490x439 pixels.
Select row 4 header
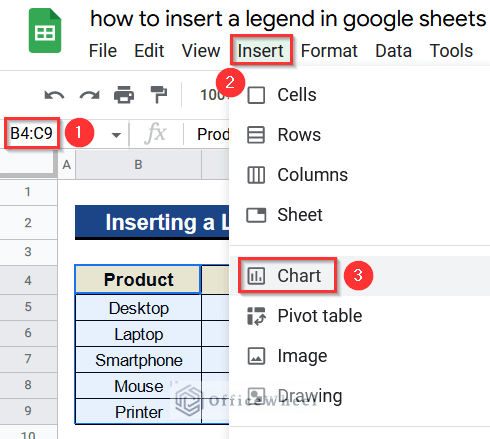[28, 280]
